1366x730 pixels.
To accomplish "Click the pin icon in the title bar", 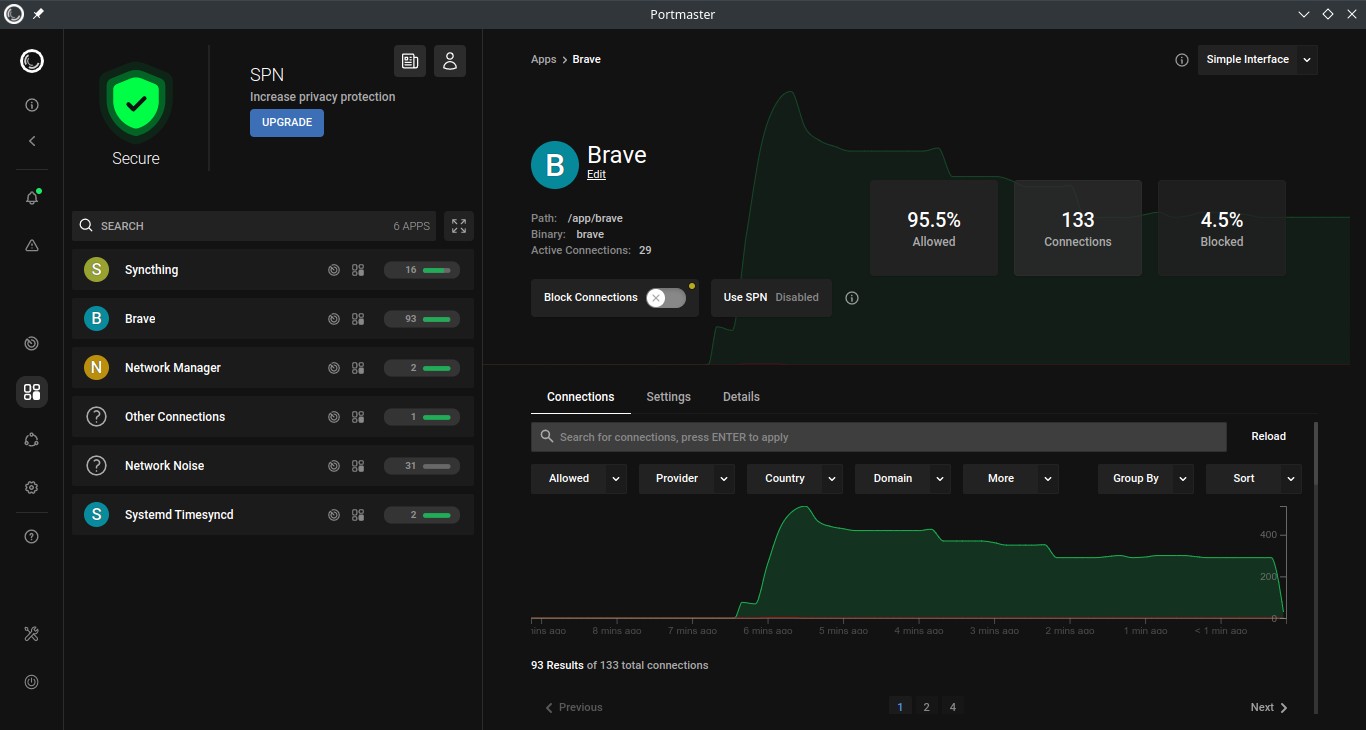I will point(38,14).
